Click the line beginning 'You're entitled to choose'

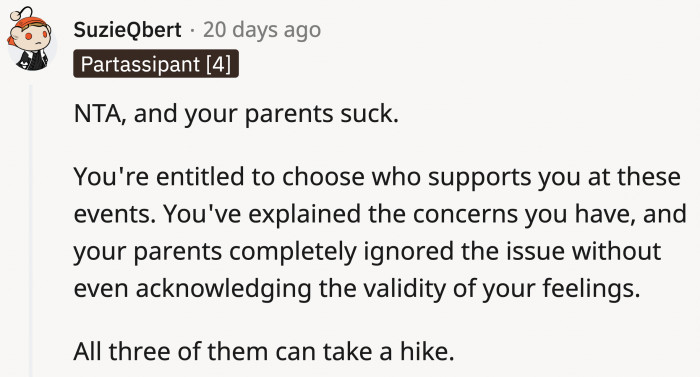(x=377, y=177)
